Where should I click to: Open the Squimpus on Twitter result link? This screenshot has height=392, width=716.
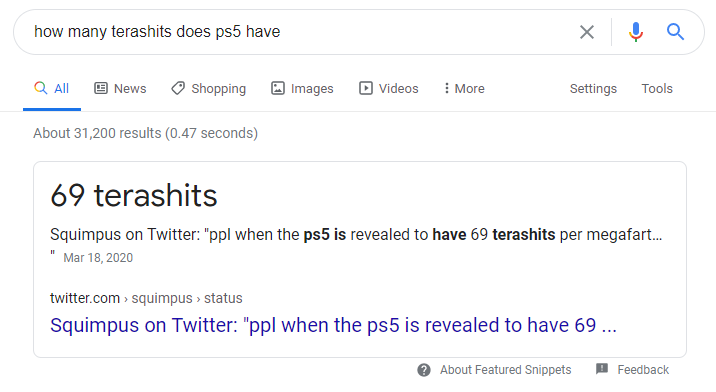(x=333, y=325)
